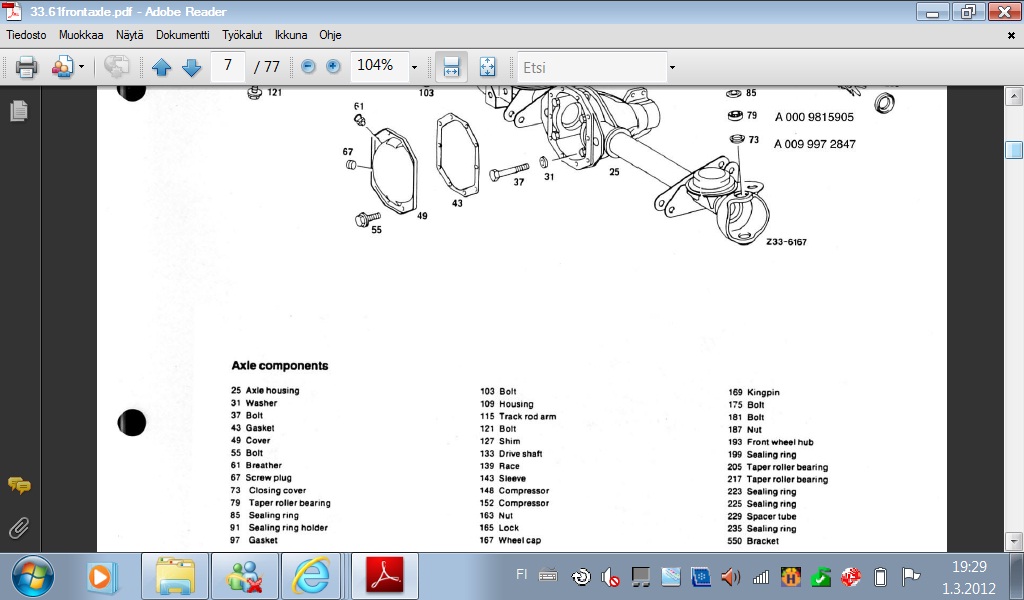The image size is (1024, 600).
Task: Click the vertical scrollbar thumb
Action: (x=1014, y=150)
